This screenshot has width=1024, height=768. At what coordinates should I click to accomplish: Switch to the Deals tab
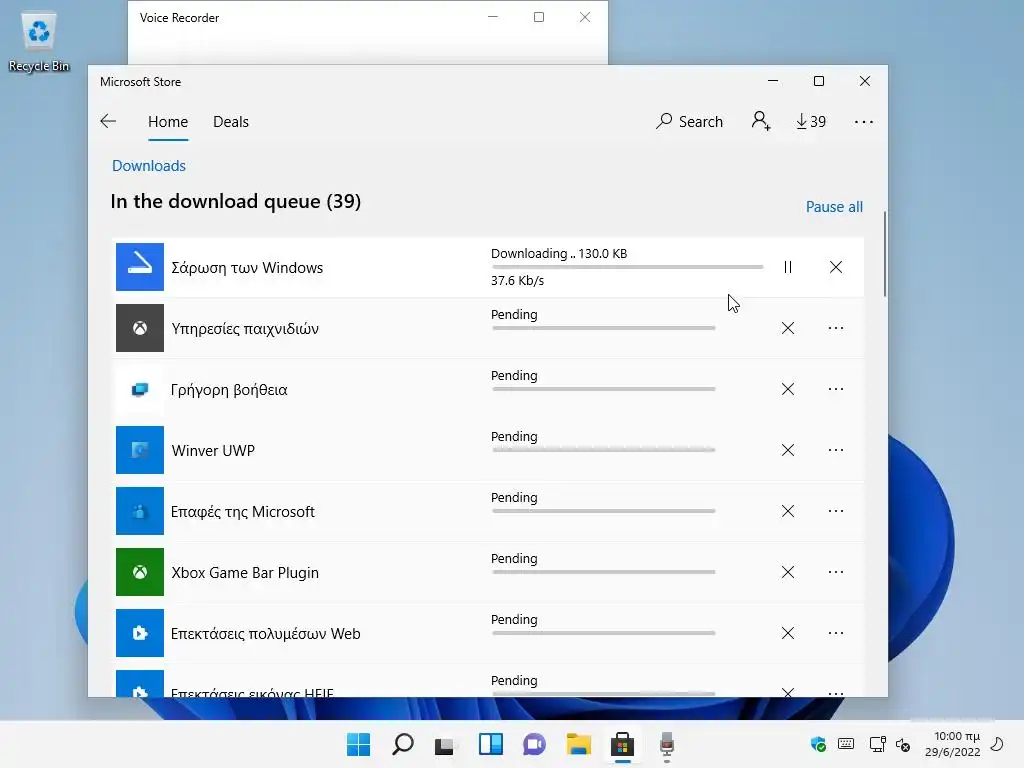(231, 122)
